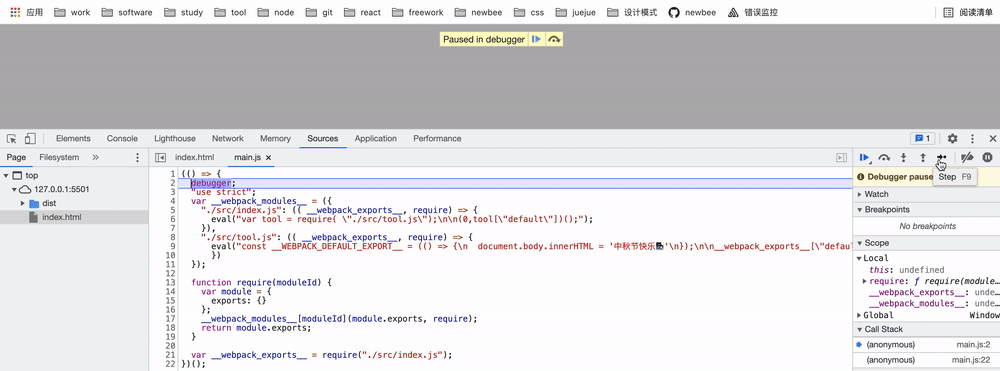Click the Step into next function icon

point(903,157)
